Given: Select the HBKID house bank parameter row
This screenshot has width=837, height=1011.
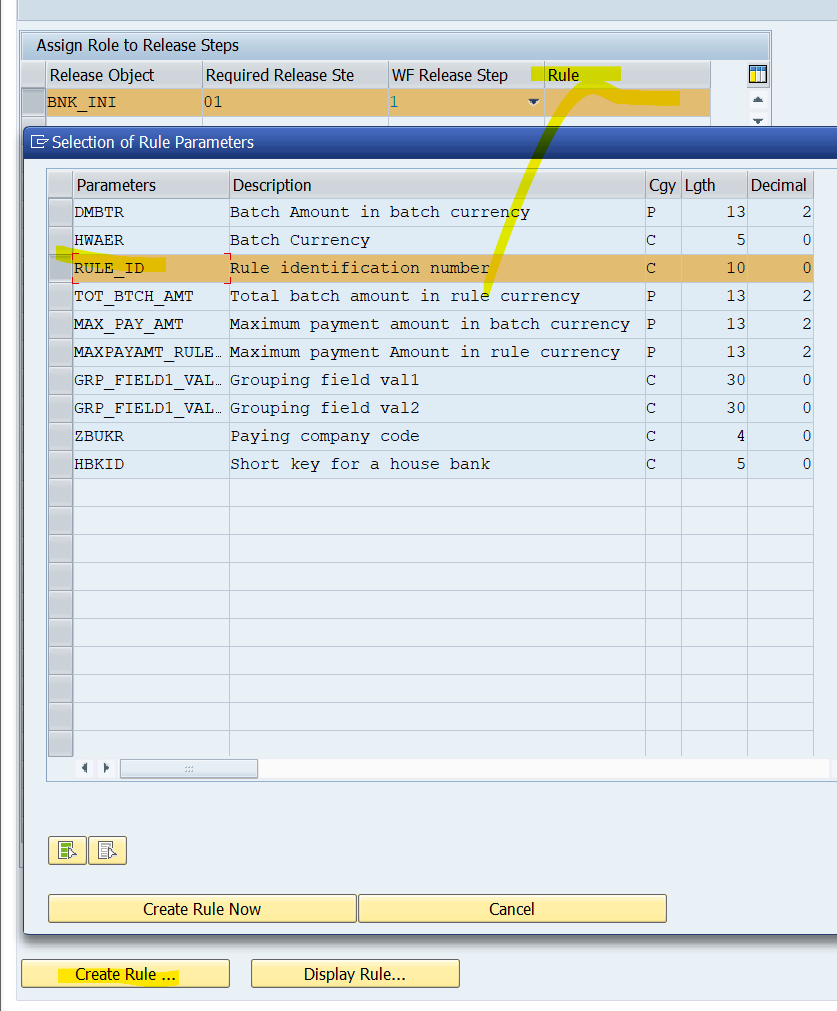Looking at the screenshot, I should 150,464.
